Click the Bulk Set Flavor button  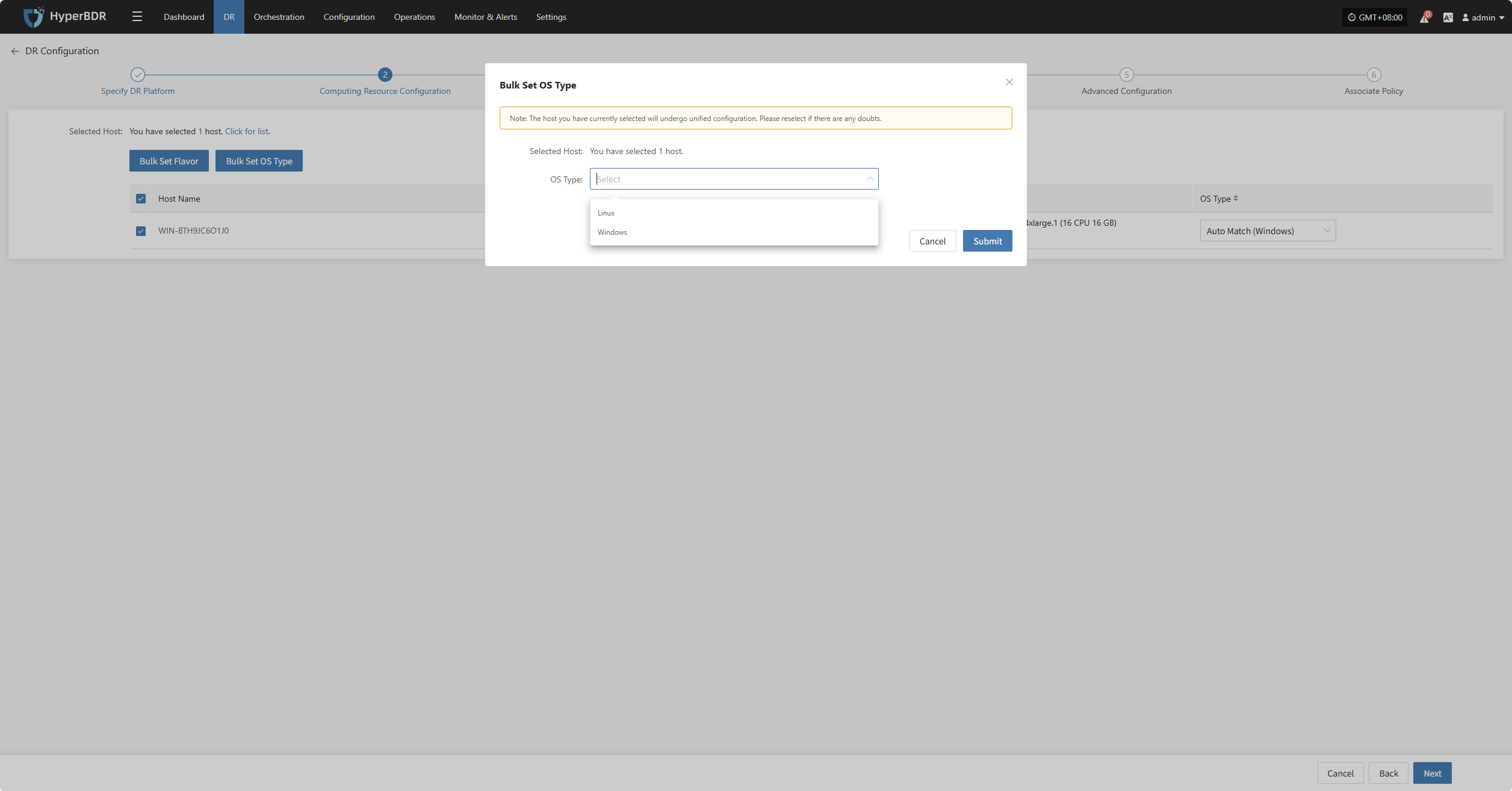tap(169, 161)
